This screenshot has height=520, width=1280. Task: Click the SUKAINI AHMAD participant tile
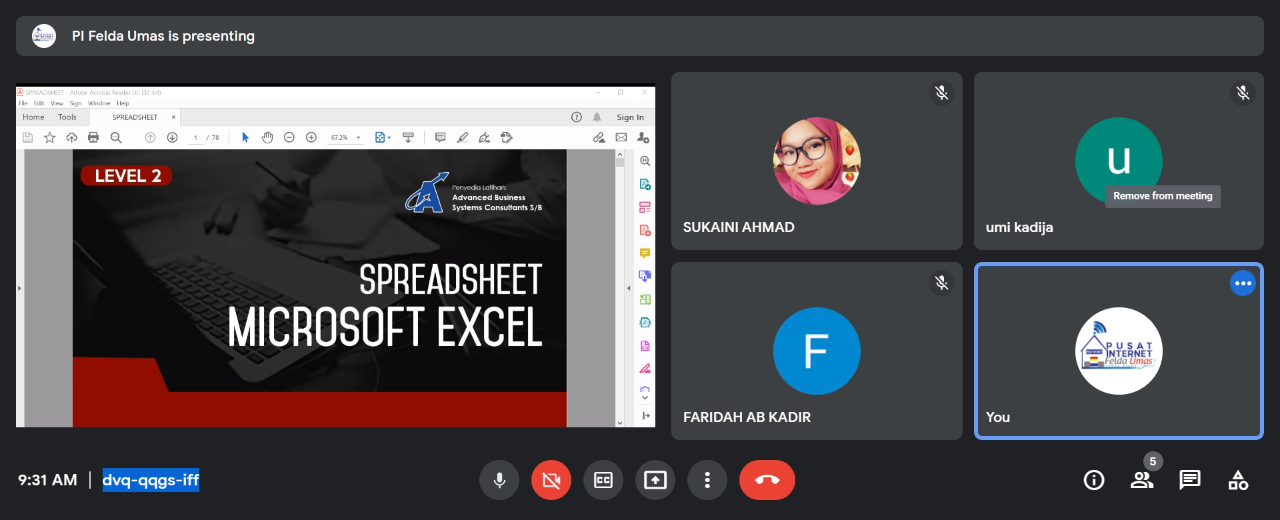[816, 161]
